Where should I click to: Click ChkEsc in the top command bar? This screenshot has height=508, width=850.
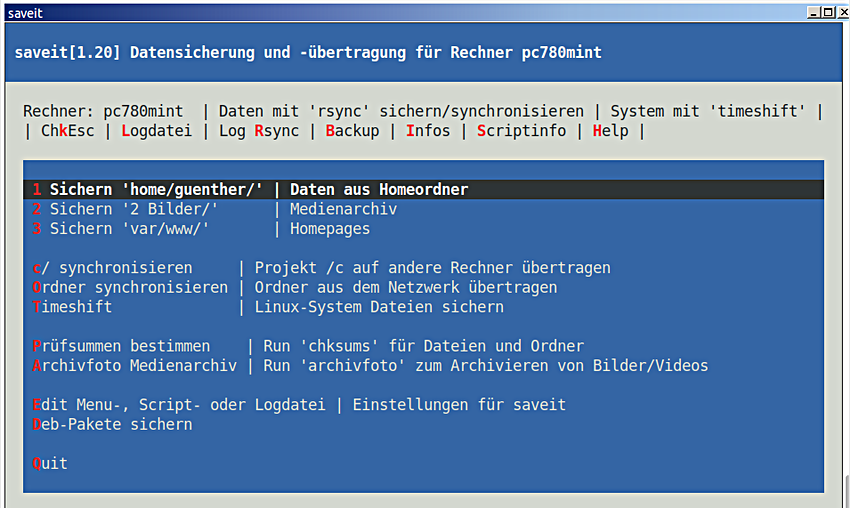68,131
